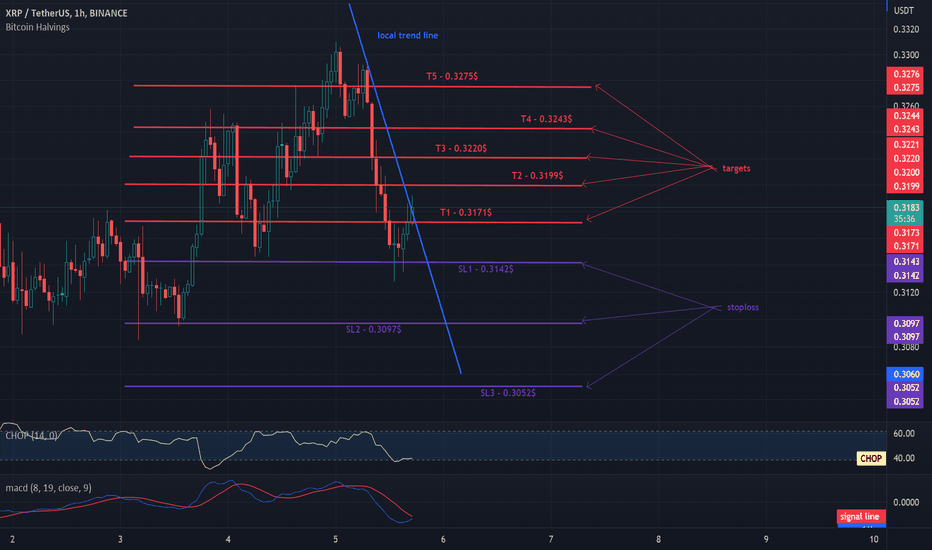932x550 pixels.
Task: Click the 0.3220 price axis tag
Action: (905, 159)
